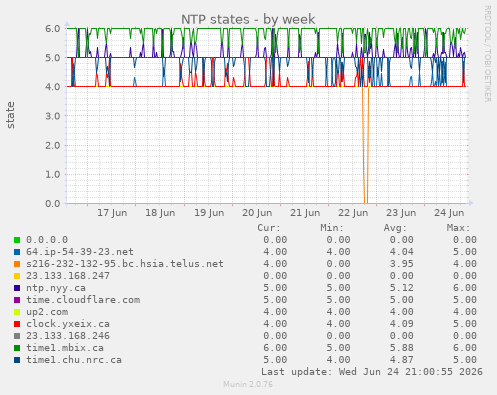
Task: Click the blue swatch for 64.ip-54-39-23.net
Action: 17,252
